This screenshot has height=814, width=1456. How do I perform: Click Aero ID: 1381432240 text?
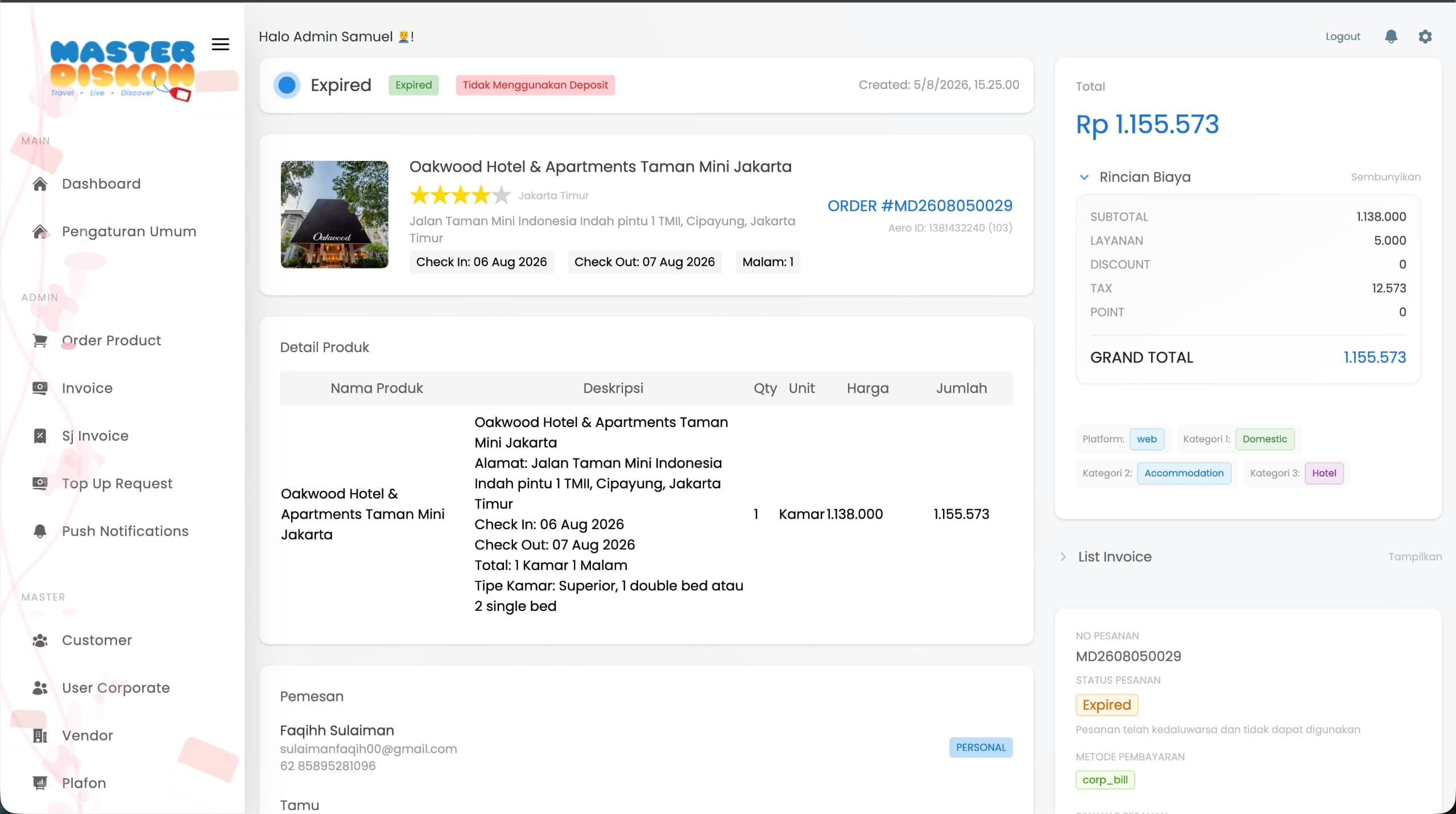pos(950,228)
